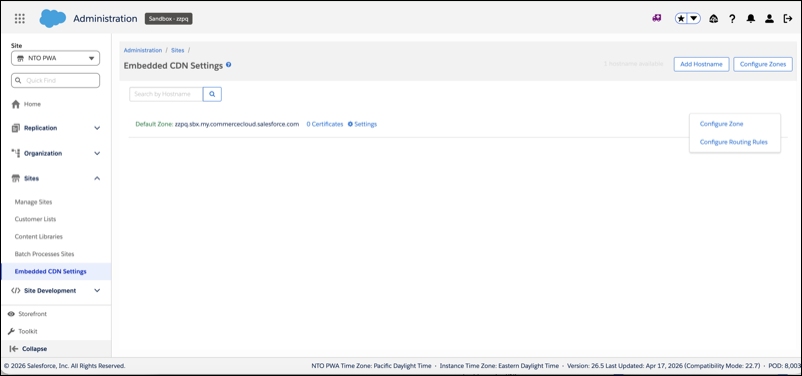
Task: Click the Administration header title
Action: 105,18
